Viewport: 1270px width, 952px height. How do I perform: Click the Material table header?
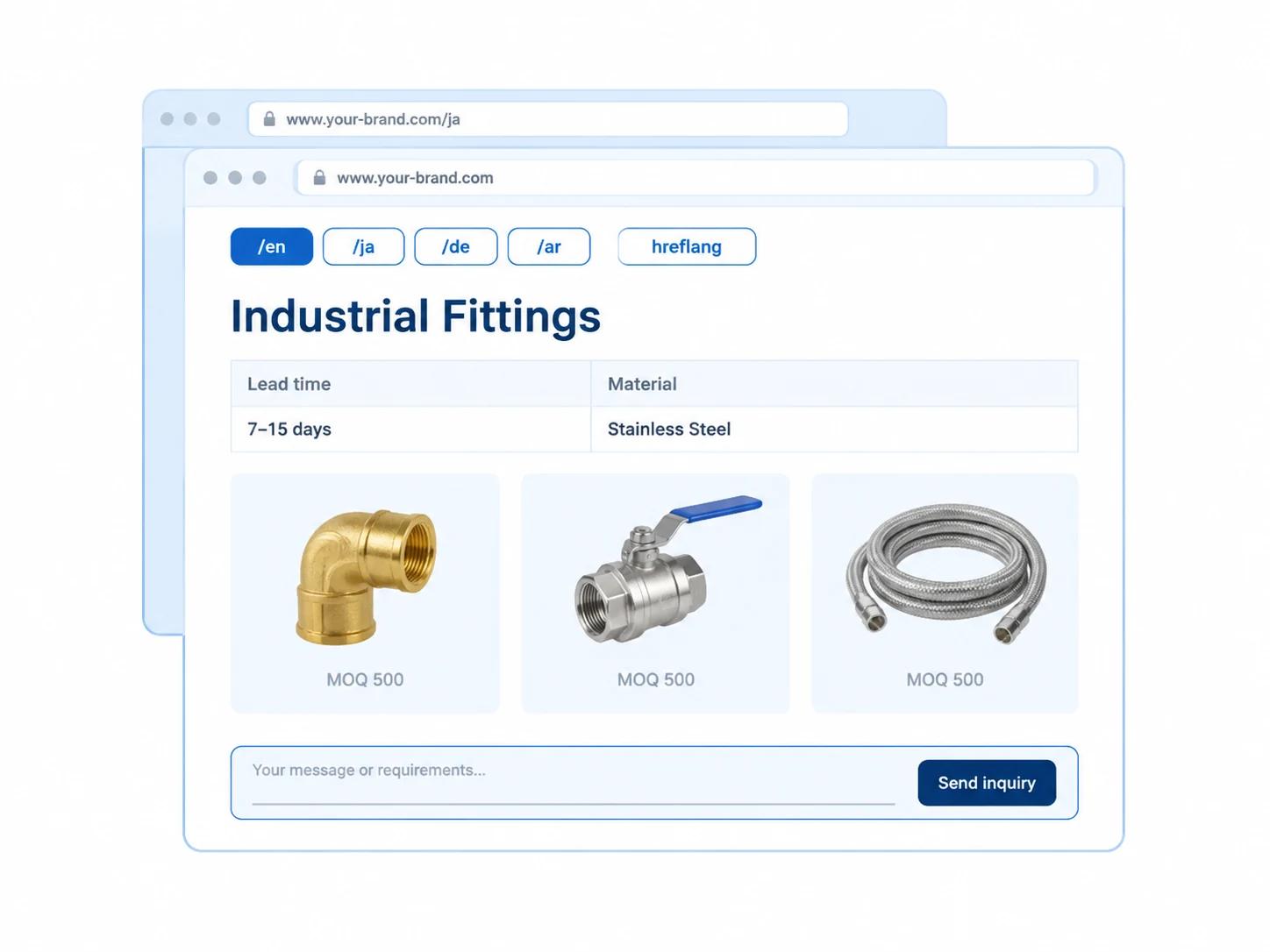point(834,384)
